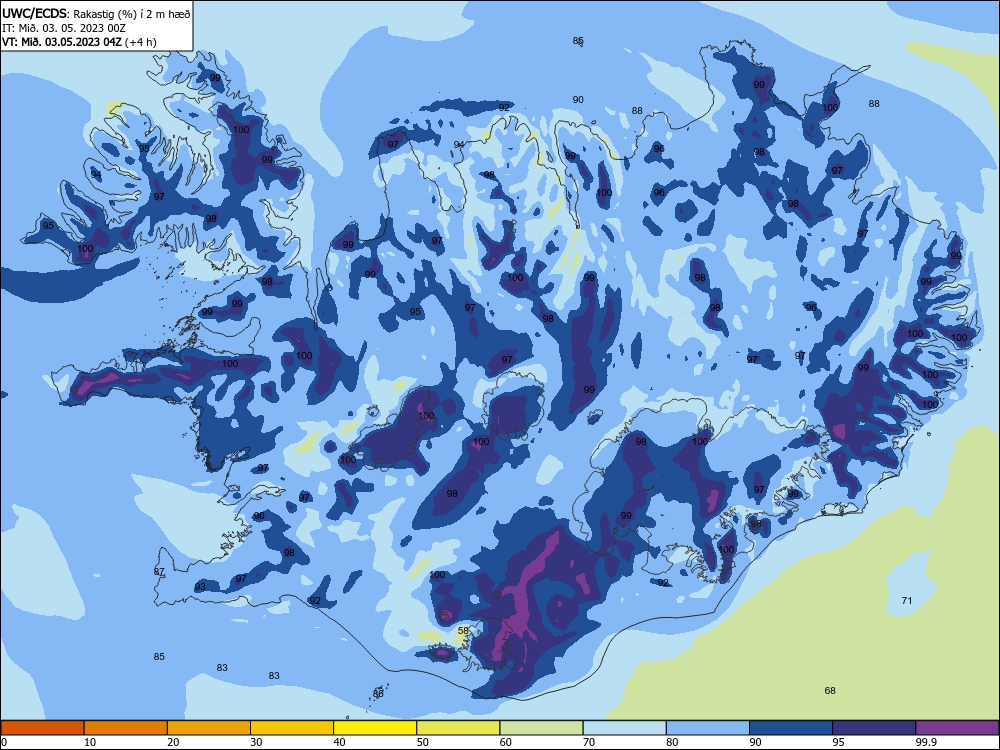Viewport: 1000px width, 750px height.
Task: Click the '99.9' legend scale label
Action: pyautogui.click(x=926, y=742)
